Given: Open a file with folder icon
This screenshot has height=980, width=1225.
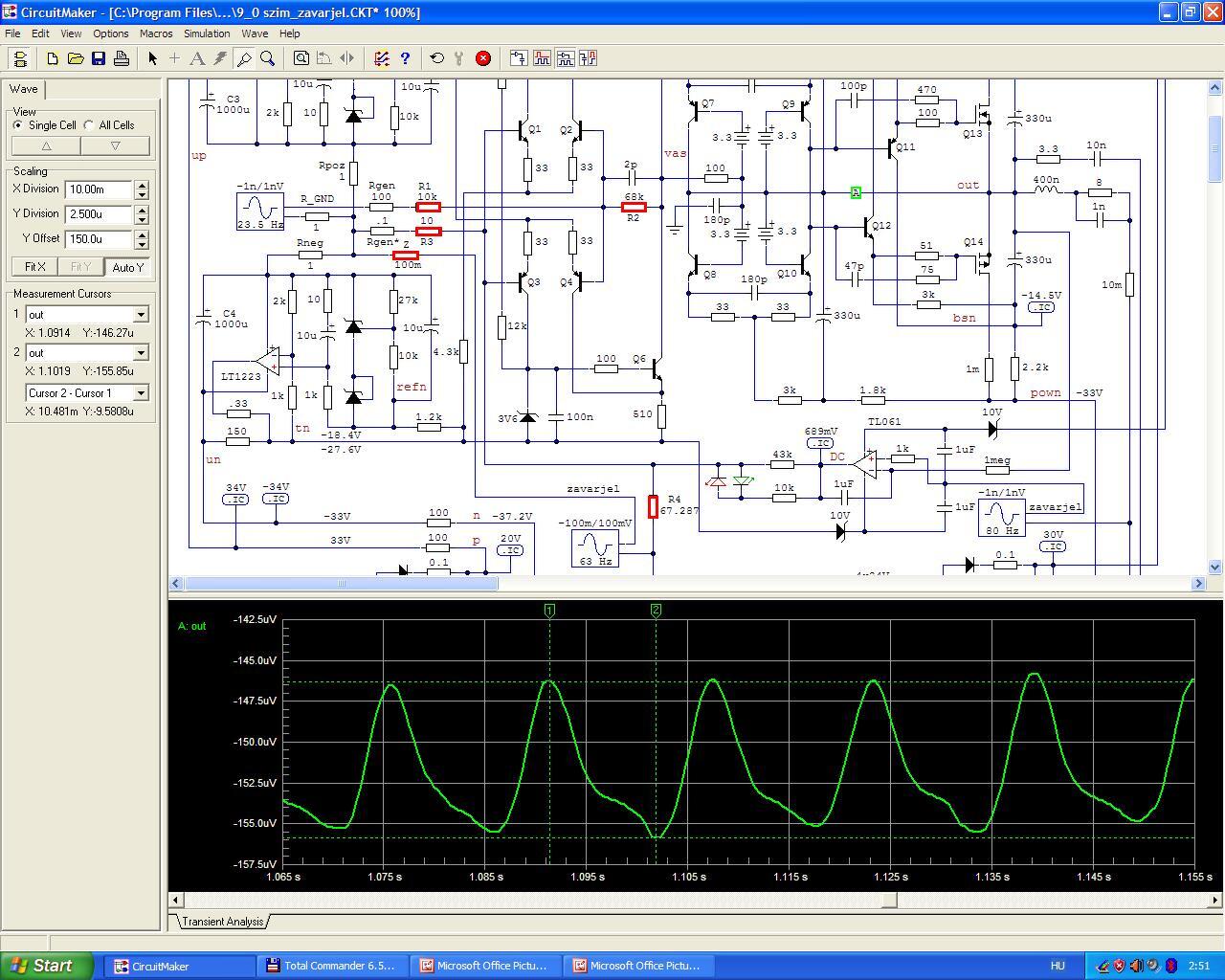Looking at the screenshot, I should [x=76, y=58].
